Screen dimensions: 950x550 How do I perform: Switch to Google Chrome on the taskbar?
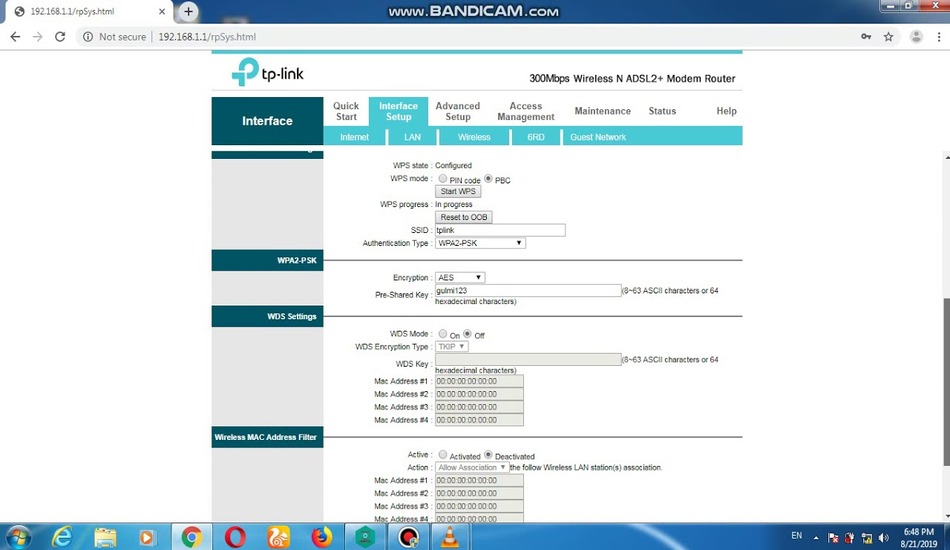point(191,537)
